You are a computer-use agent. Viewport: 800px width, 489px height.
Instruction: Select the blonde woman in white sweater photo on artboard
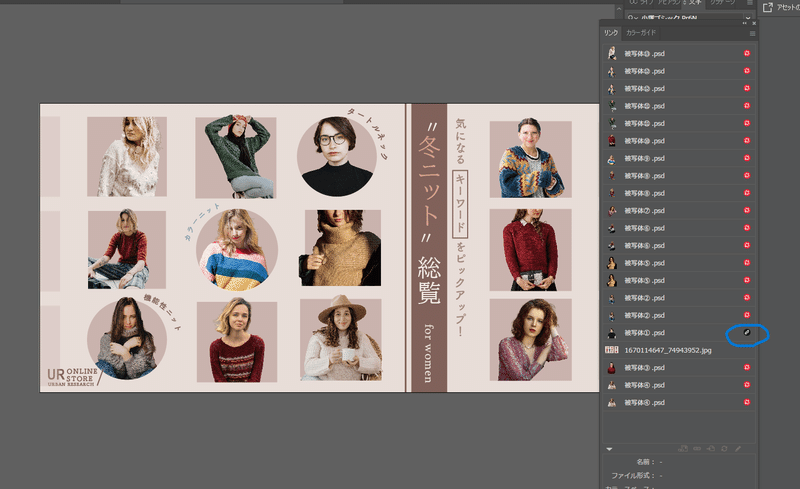[x=127, y=157]
